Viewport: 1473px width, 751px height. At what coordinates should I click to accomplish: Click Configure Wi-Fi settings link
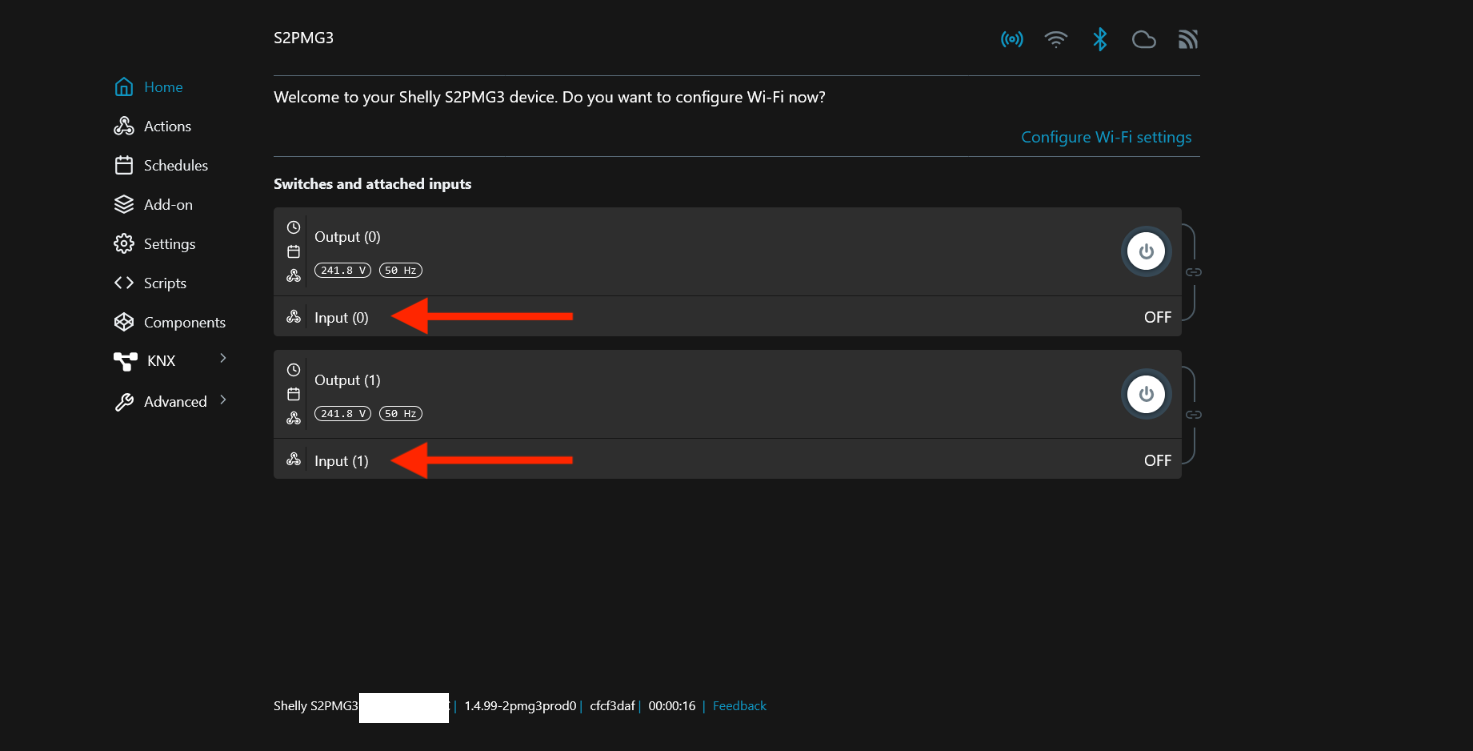click(1106, 137)
